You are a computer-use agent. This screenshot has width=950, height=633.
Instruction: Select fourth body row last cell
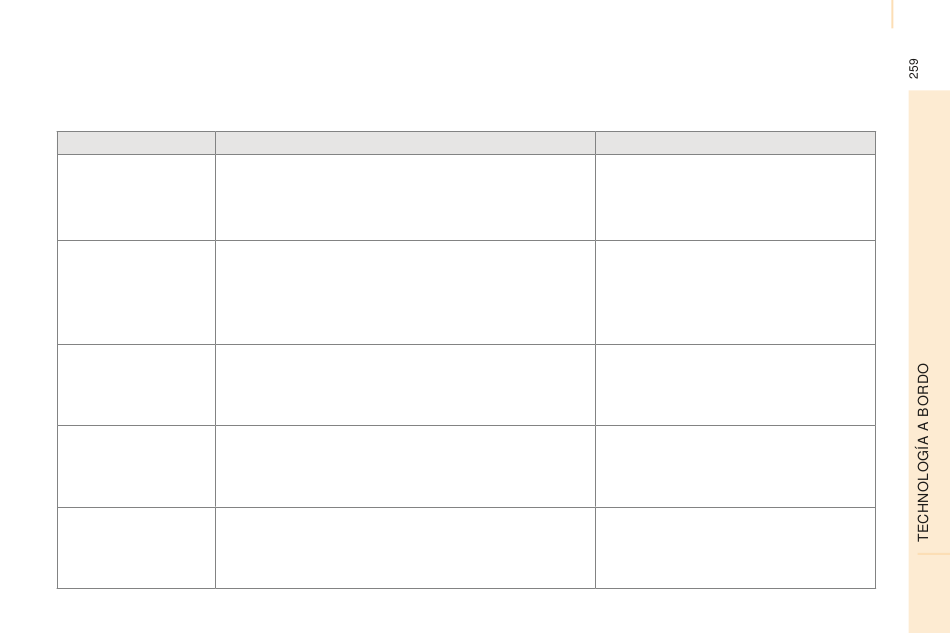coord(736,466)
